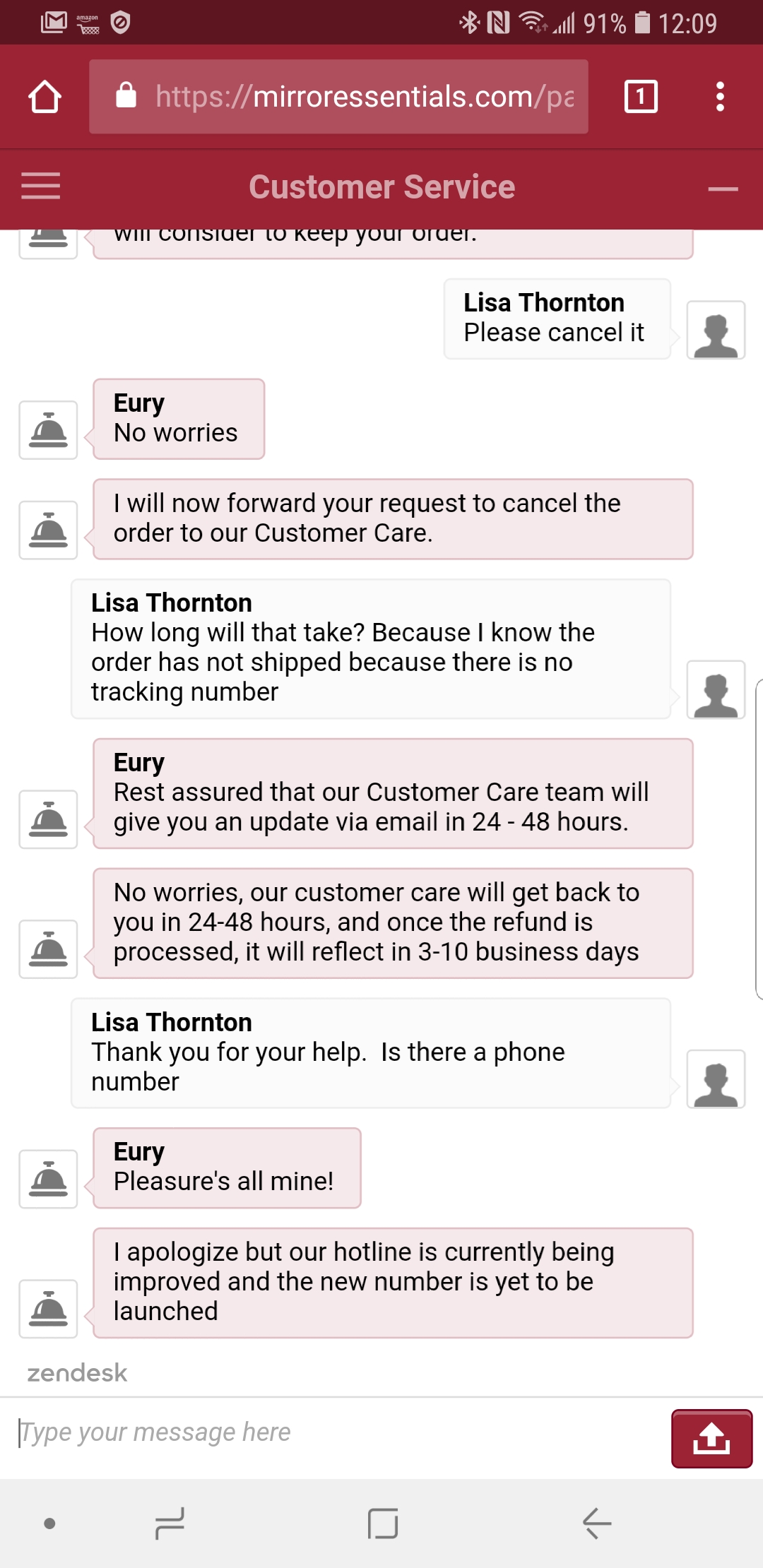Image resolution: width=763 pixels, height=1568 pixels.
Task: Tap the send attachment upload button
Action: [x=711, y=1438]
